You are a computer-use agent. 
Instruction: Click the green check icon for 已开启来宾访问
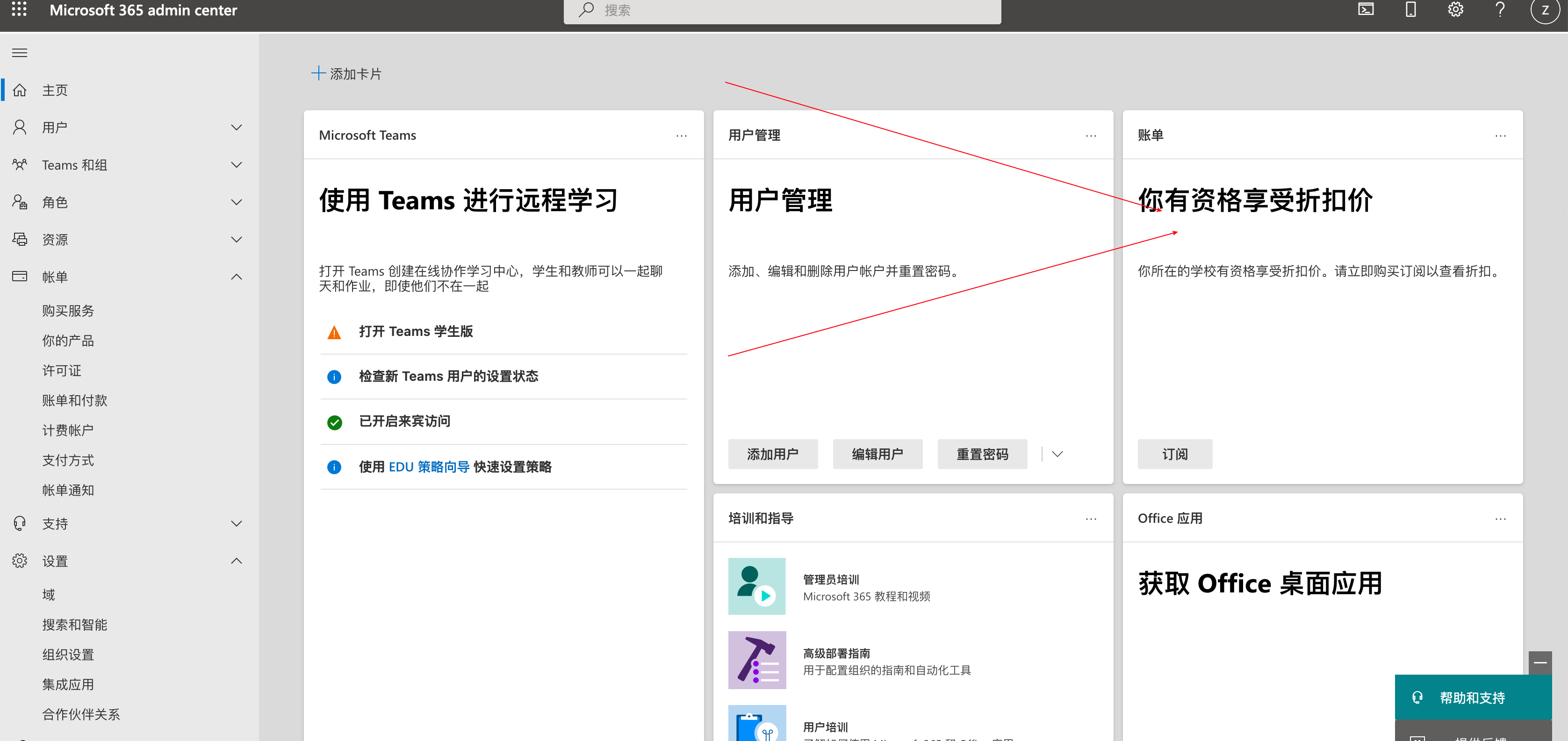click(x=334, y=422)
